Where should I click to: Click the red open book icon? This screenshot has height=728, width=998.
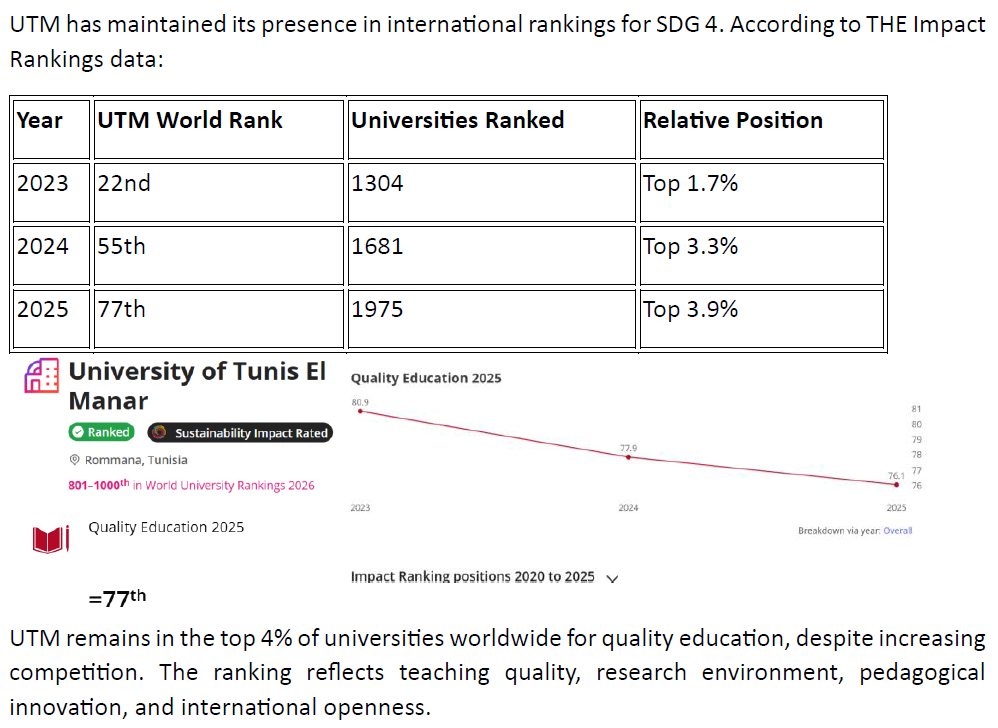pyautogui.click(x=49, y=540)
